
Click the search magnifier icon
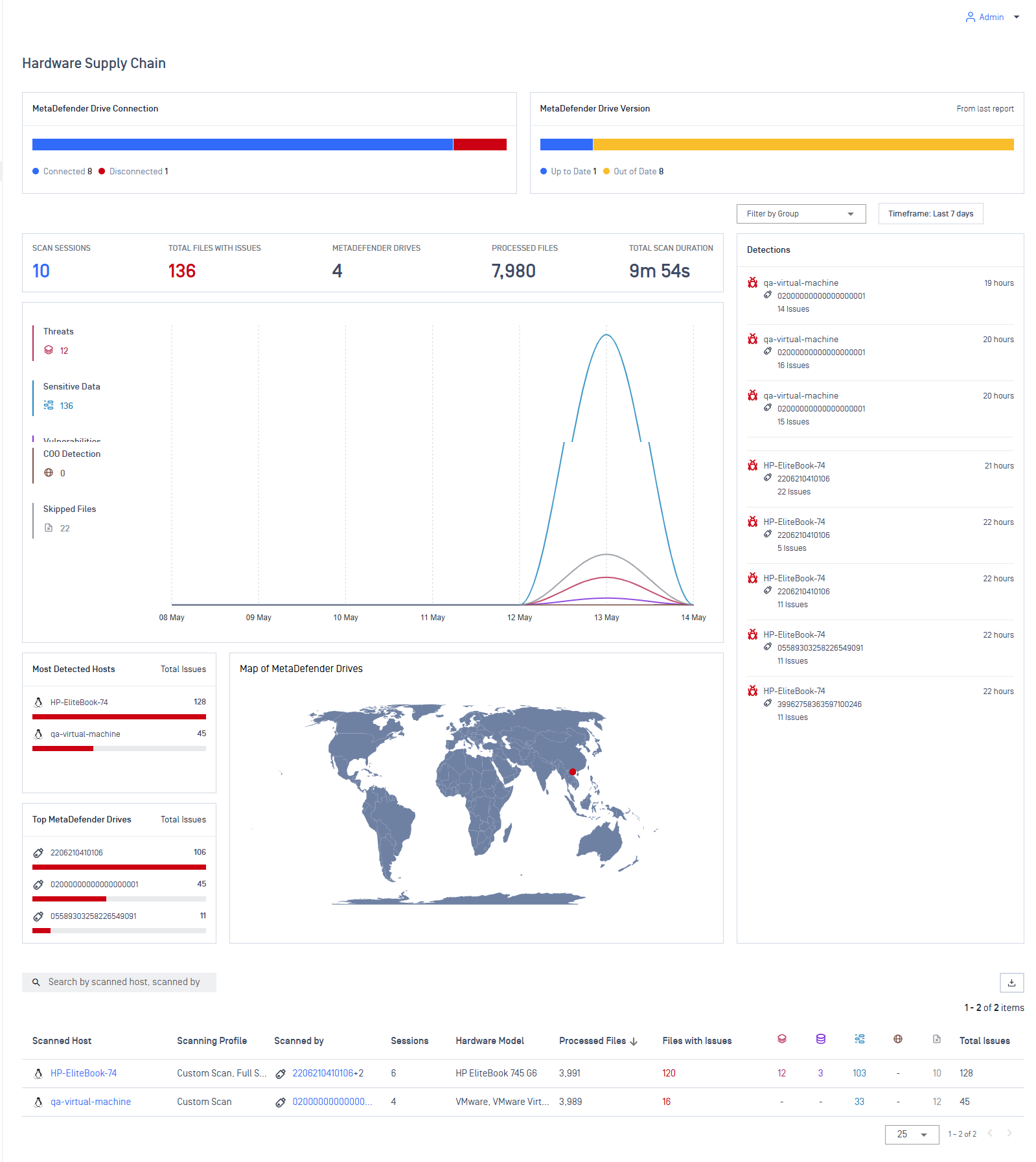(36, 982)
